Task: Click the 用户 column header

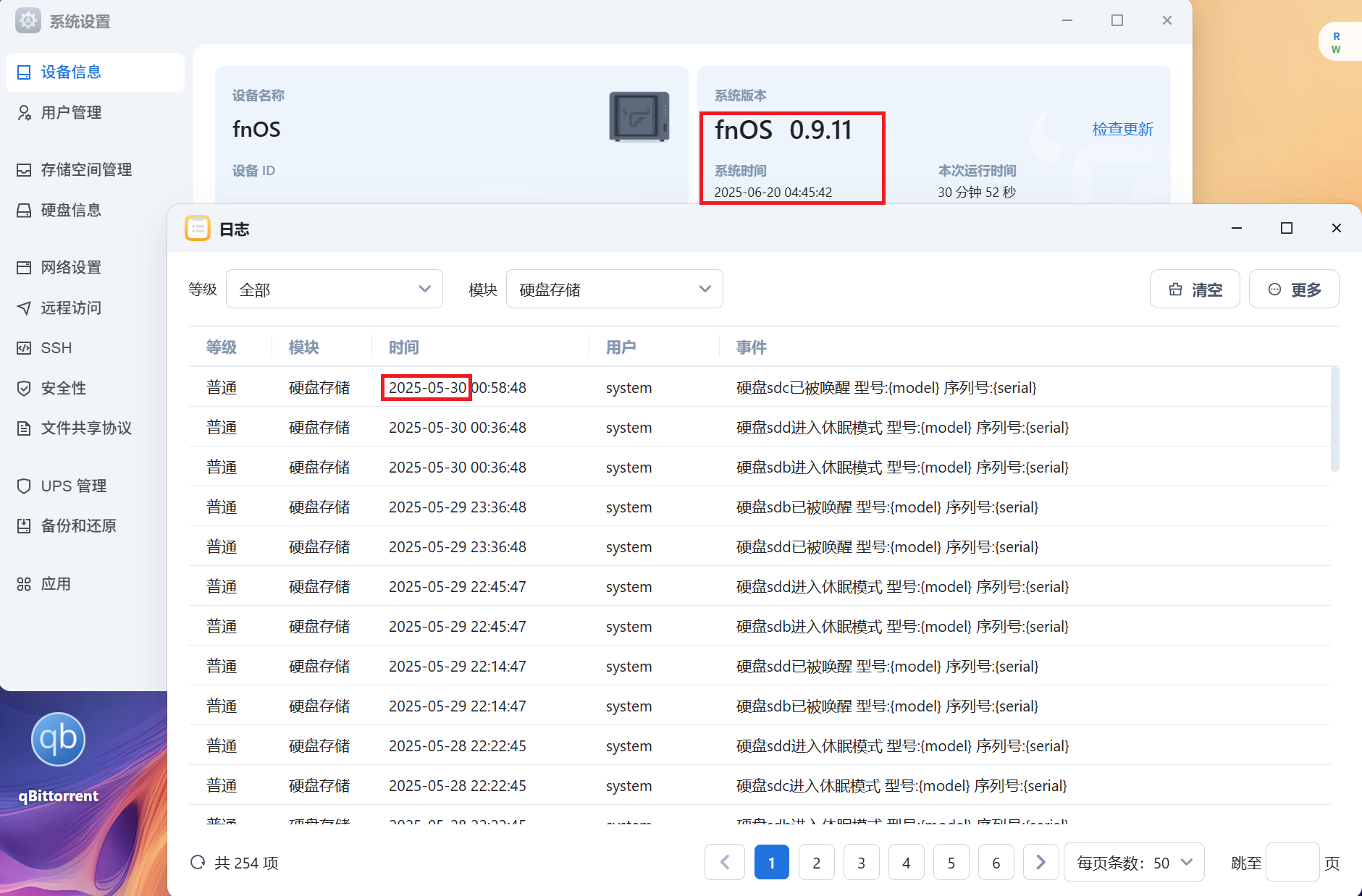Action: click(x=621, y=347)
